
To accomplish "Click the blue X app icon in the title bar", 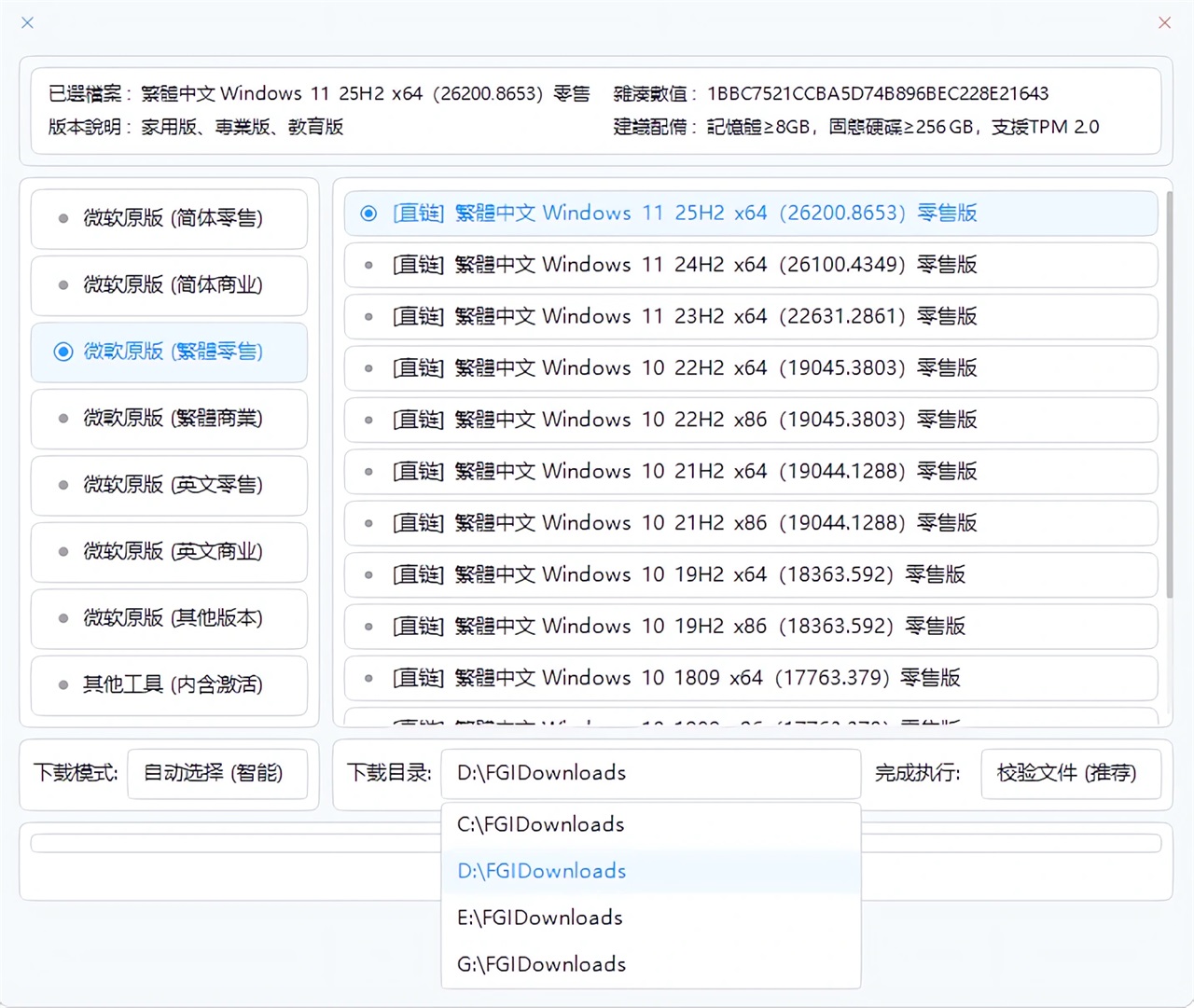I will point(28,22).
